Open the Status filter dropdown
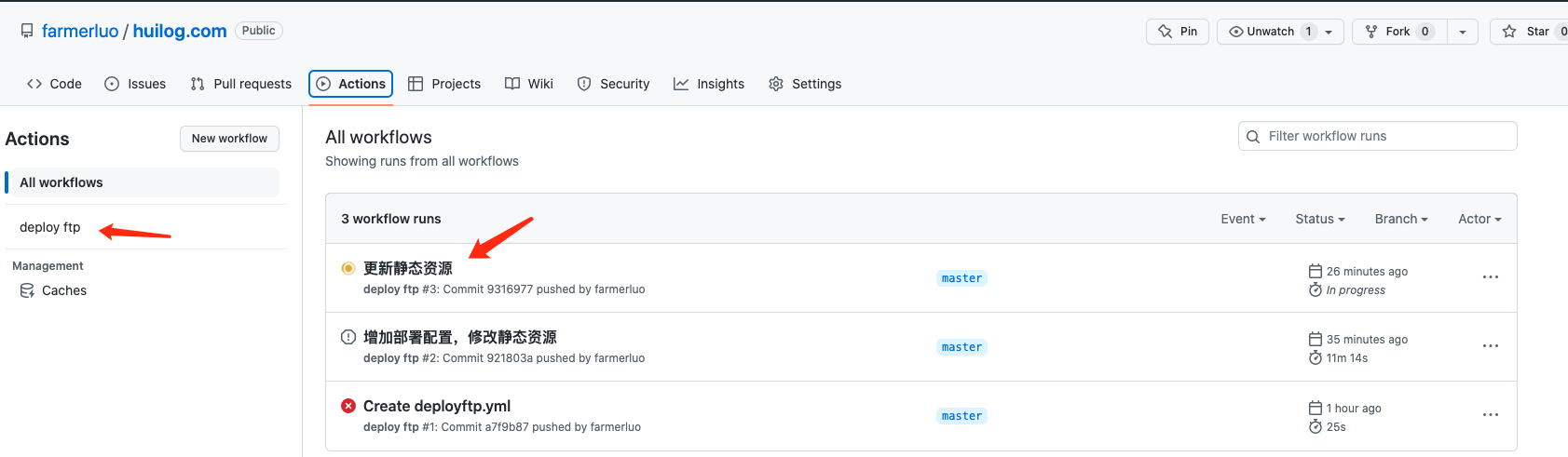The width and height of the screenshot is (1568, 457). 1320,219
